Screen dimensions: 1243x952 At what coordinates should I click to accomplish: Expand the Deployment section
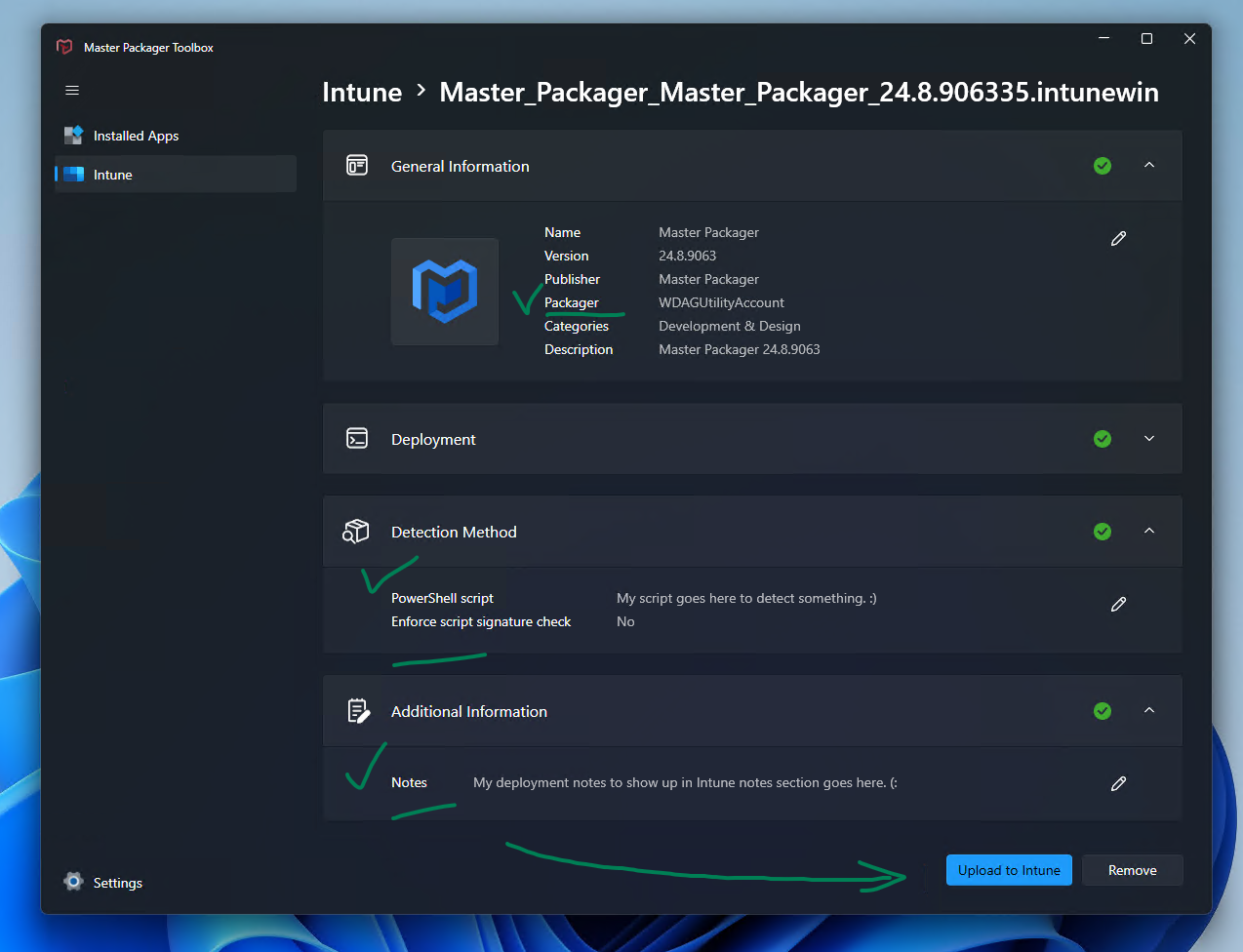pos(1149,439)
